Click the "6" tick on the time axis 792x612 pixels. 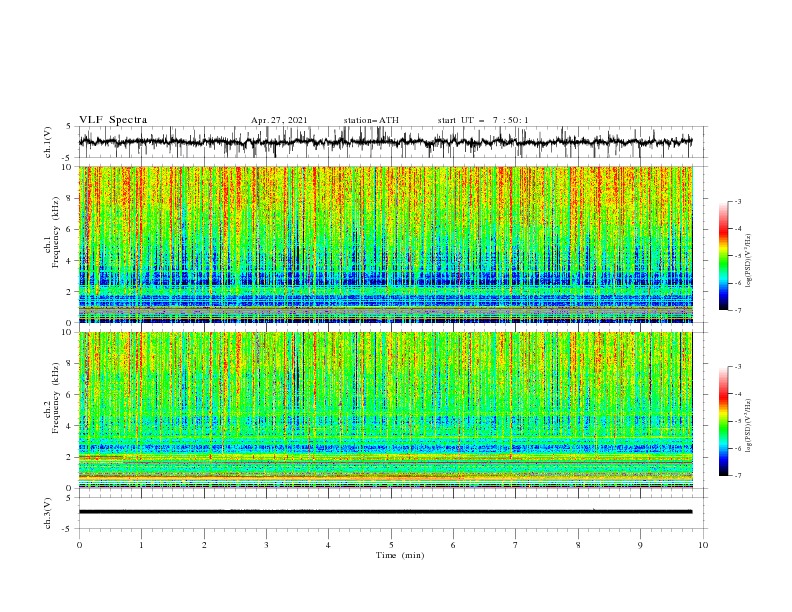click(x=453, y=545)
